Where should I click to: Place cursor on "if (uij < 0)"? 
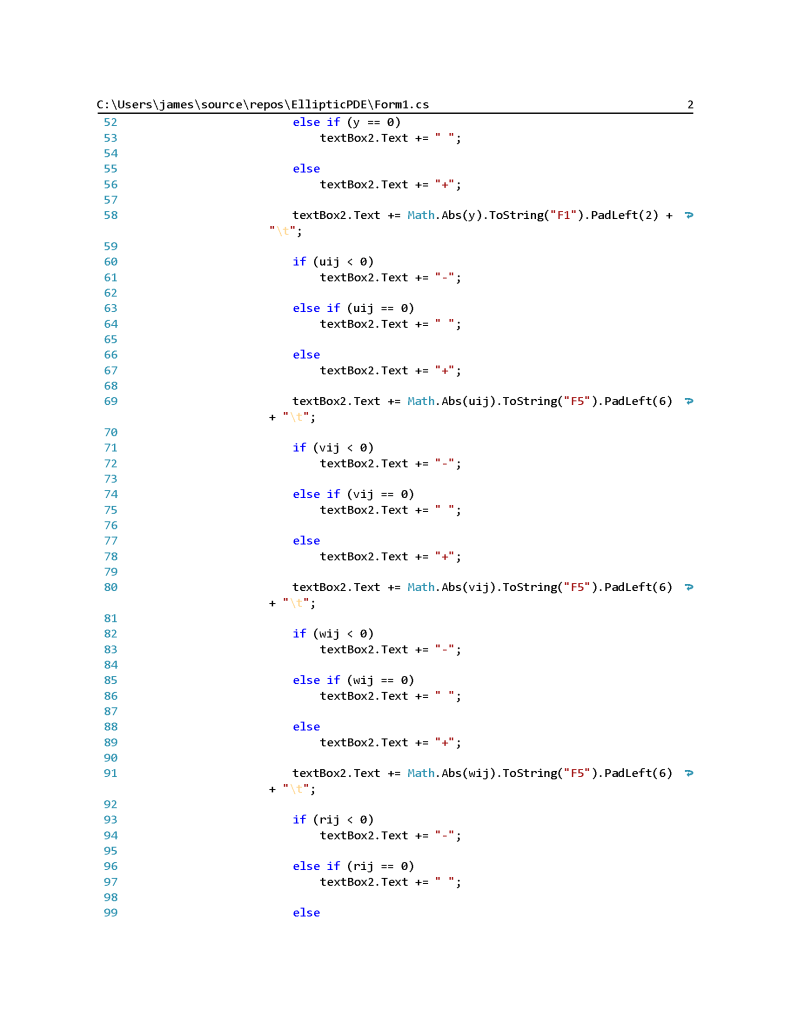(x=333, y=262)
